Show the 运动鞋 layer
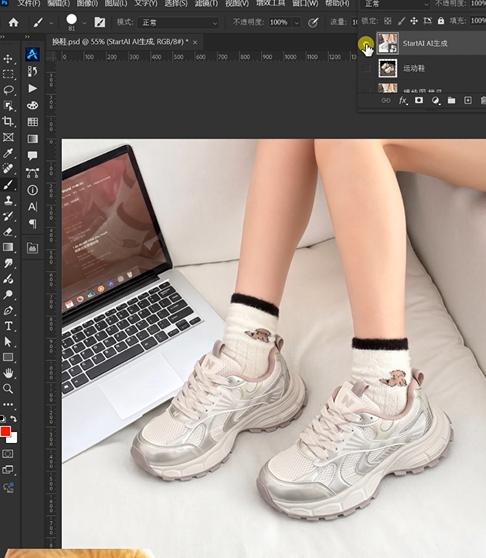Screen dimensions: 486x558 pos(366,69)
